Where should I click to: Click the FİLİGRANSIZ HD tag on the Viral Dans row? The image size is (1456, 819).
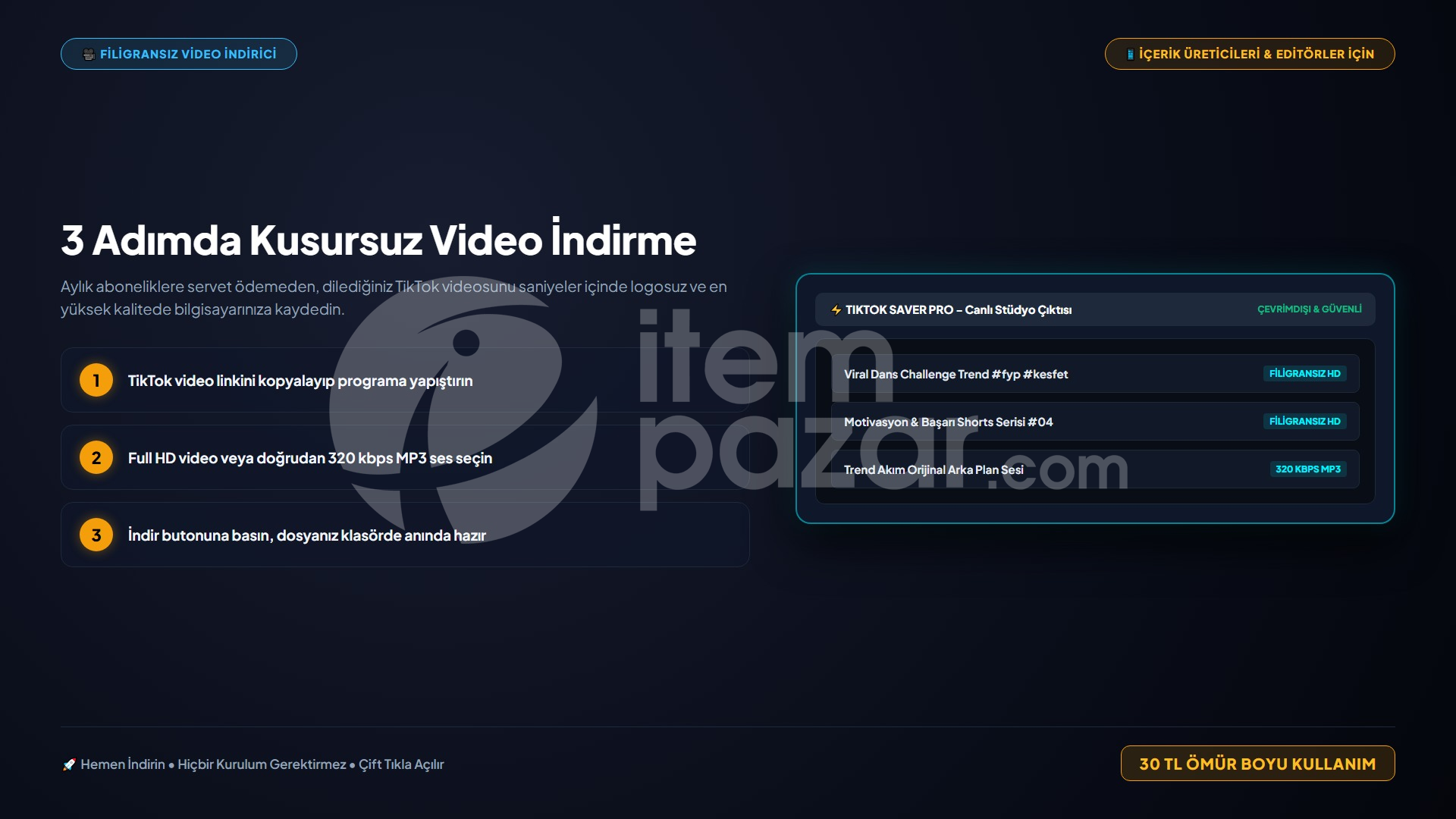[1304, 374]
